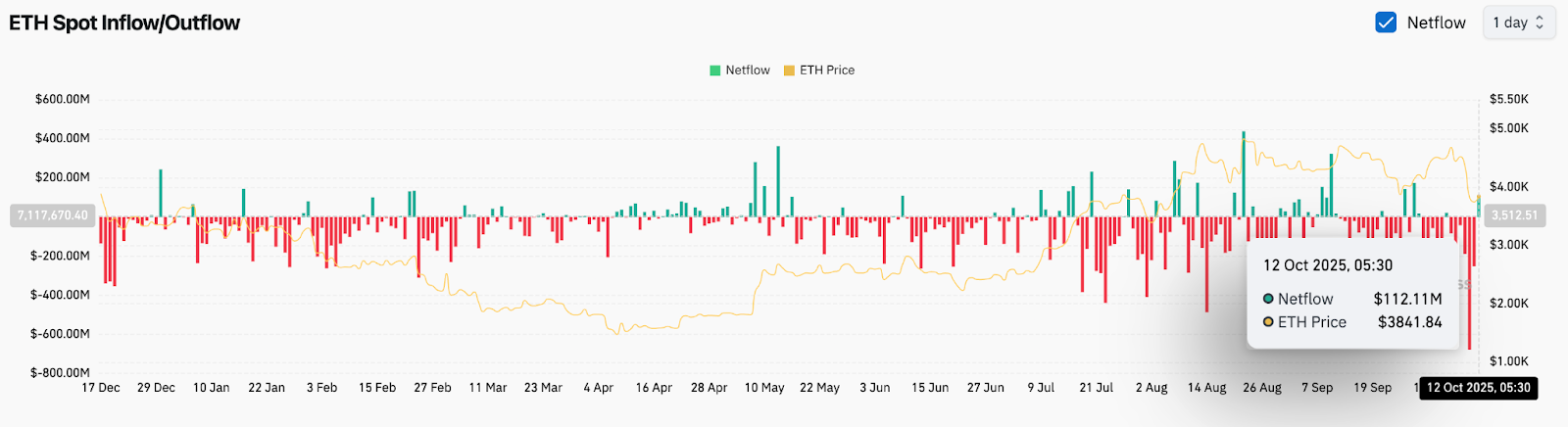Toggle Netflow series via legend text
The height and width of the screenshot is (427, 1568).
748,71
